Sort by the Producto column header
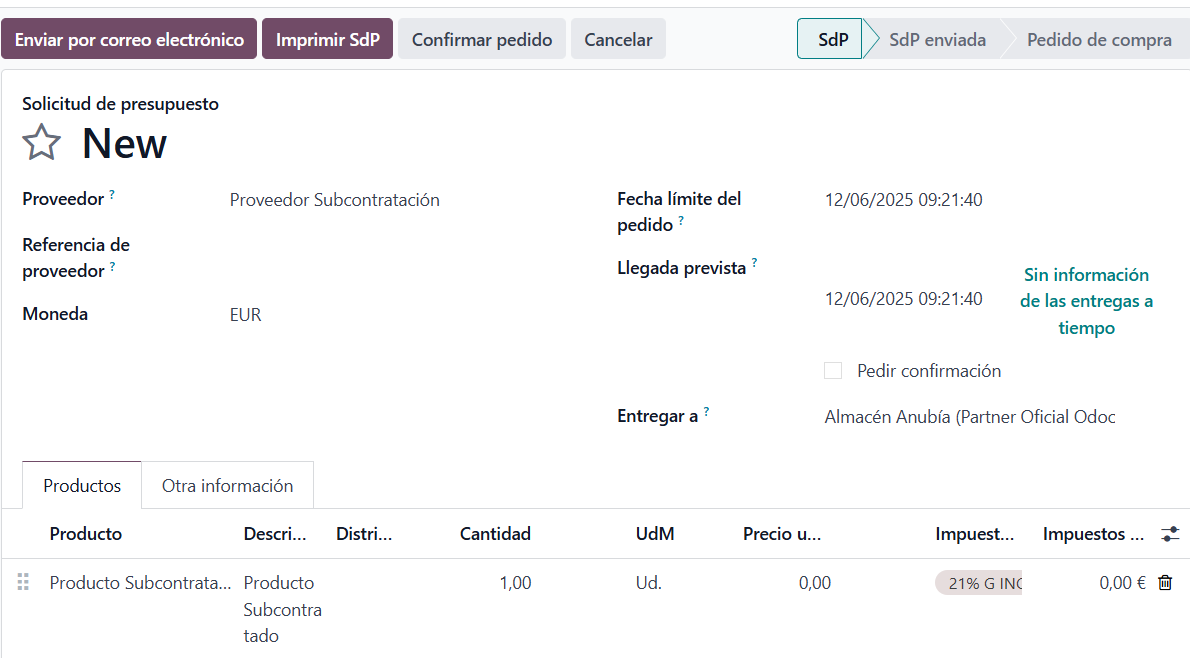The image size is (1190, 658). [86, 534]
